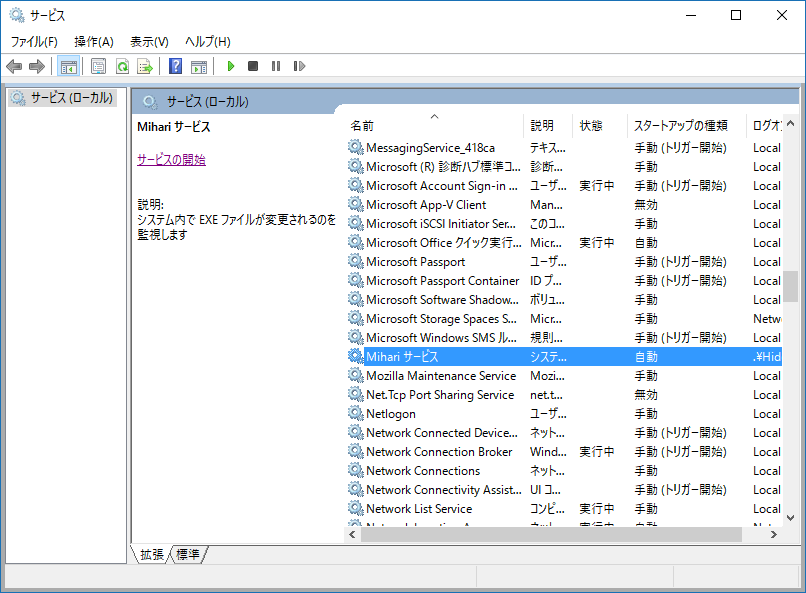This screenshot has height=593, width=806.
Task: Click gear icon of Mozilla Maintenance Service
Action: [x=356, y=375]
